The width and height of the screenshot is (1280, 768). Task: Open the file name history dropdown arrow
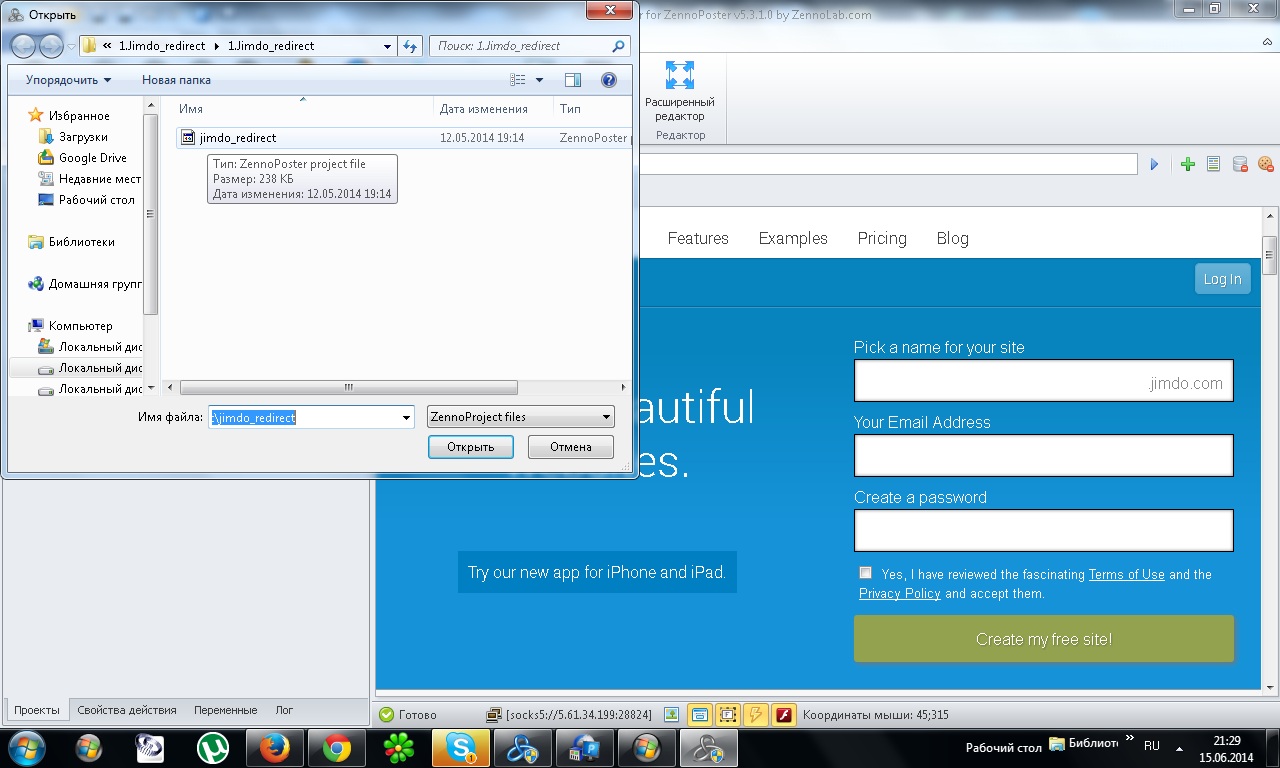[x=406, y=417]
